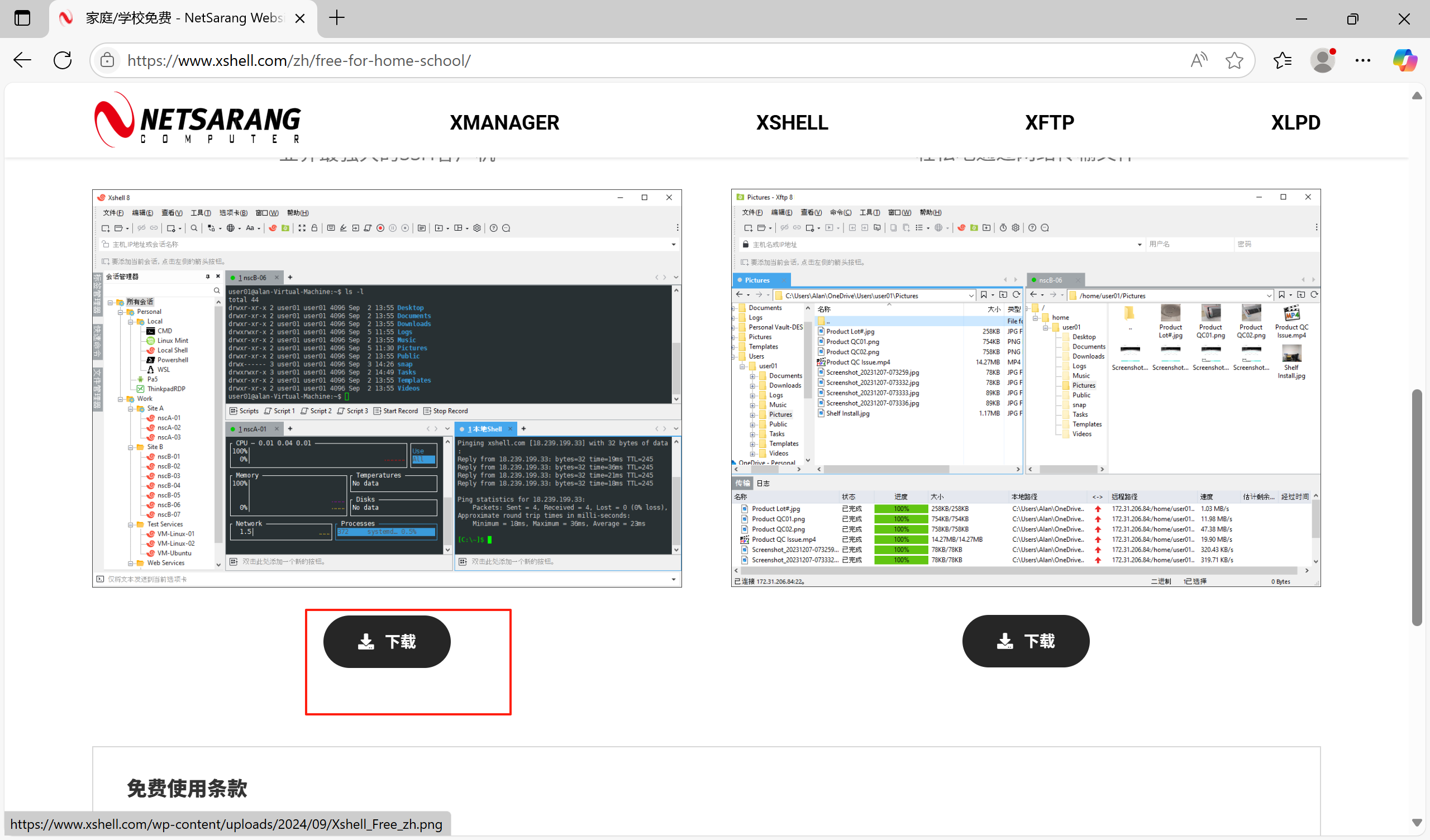Start Read Aloud for this page
This screenshot has height=840, width=1430.
[1199, 60]
